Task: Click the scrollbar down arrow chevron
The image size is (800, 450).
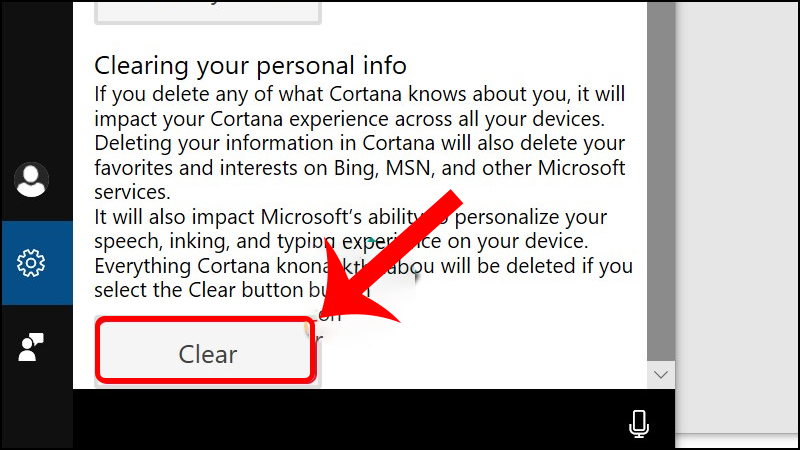Action: 661,375
